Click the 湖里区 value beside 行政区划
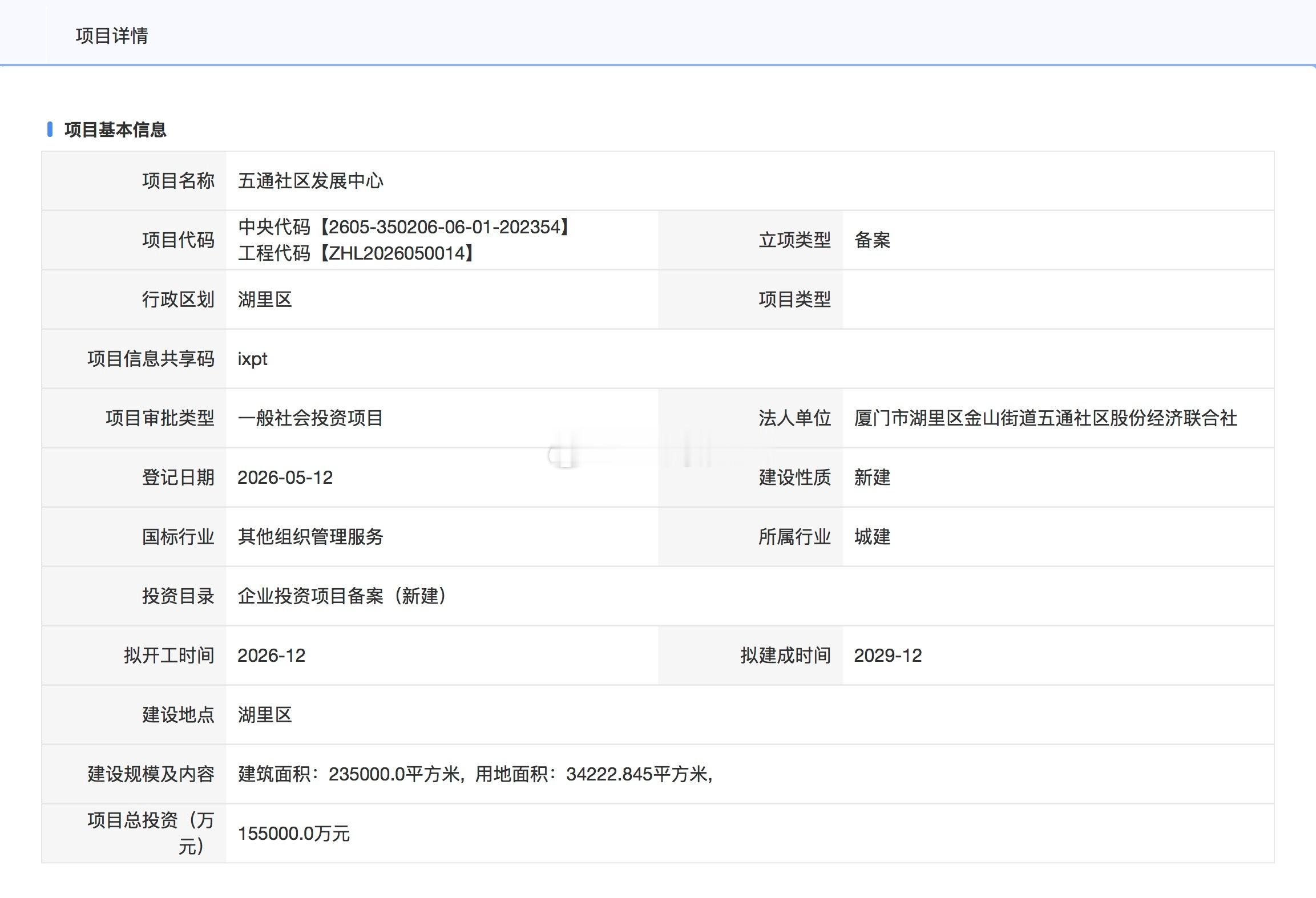 [x=265, y=300]
